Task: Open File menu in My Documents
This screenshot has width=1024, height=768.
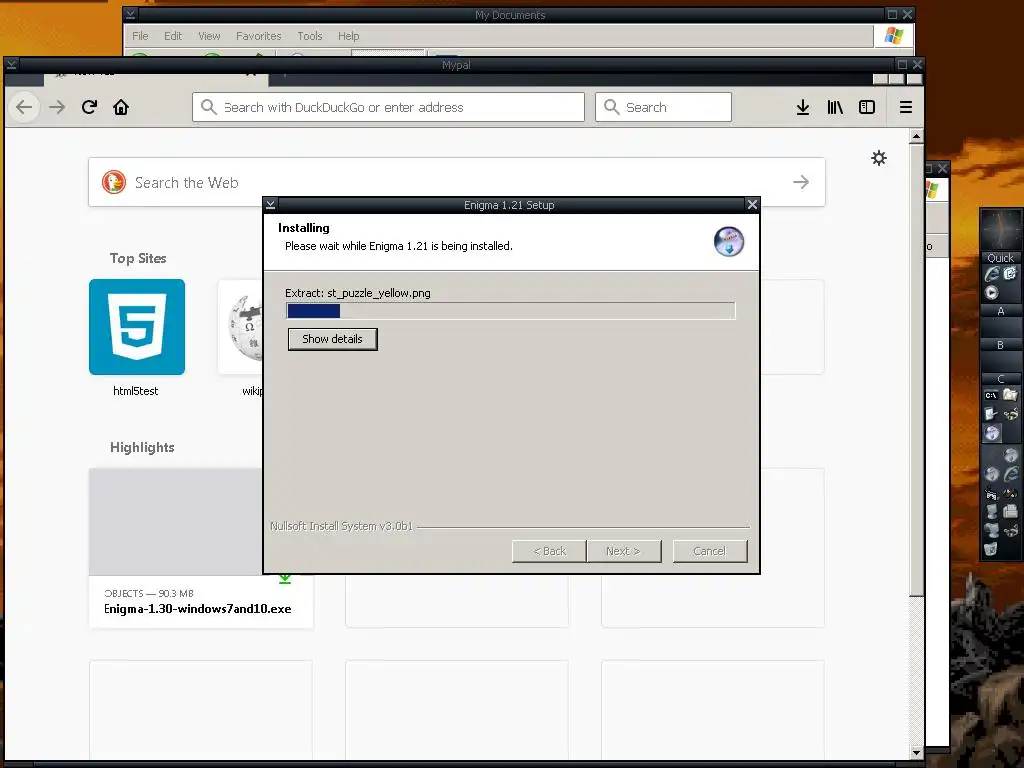Action: click(x=140, y=36)
